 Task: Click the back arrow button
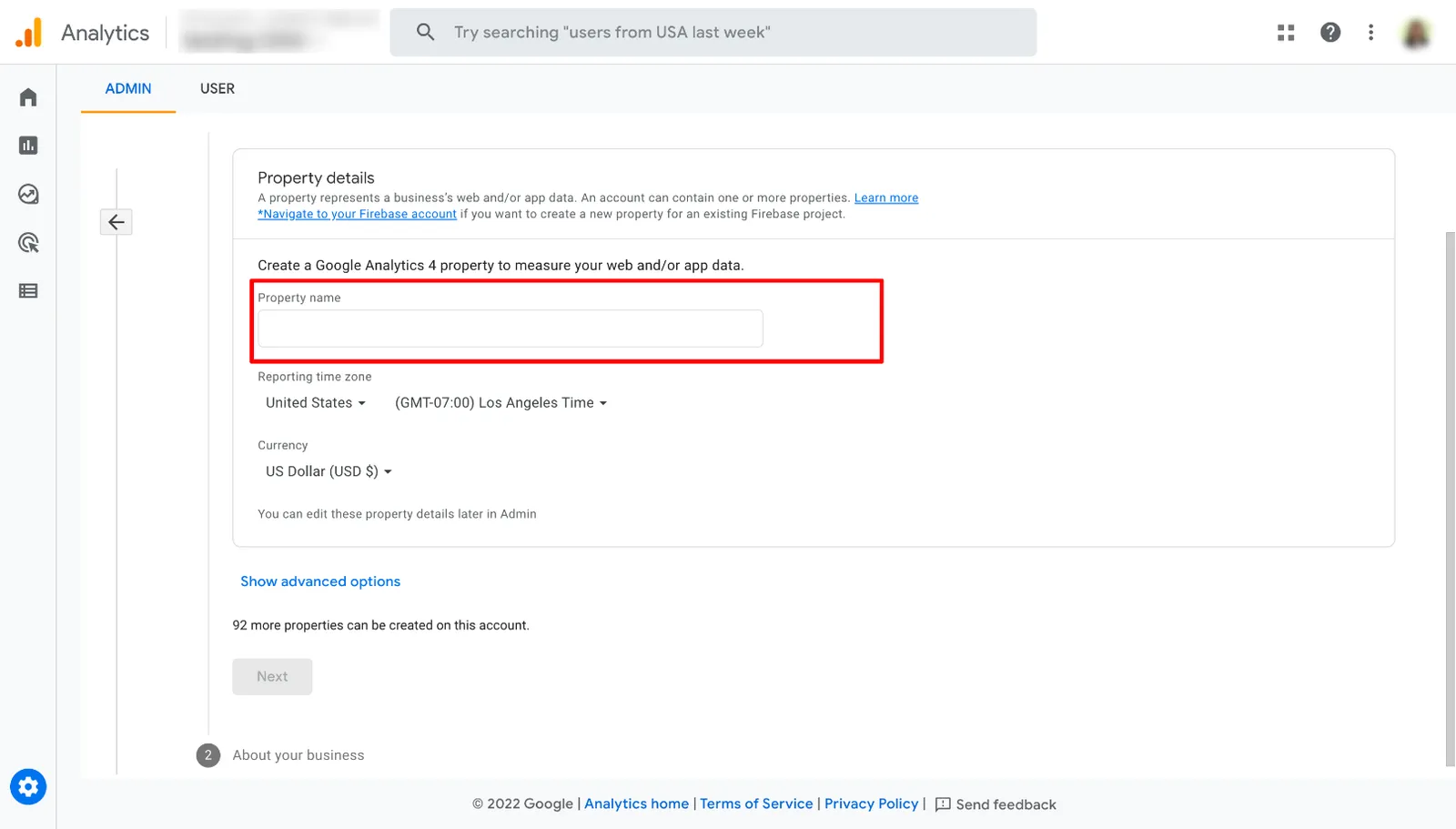(116, 222)
